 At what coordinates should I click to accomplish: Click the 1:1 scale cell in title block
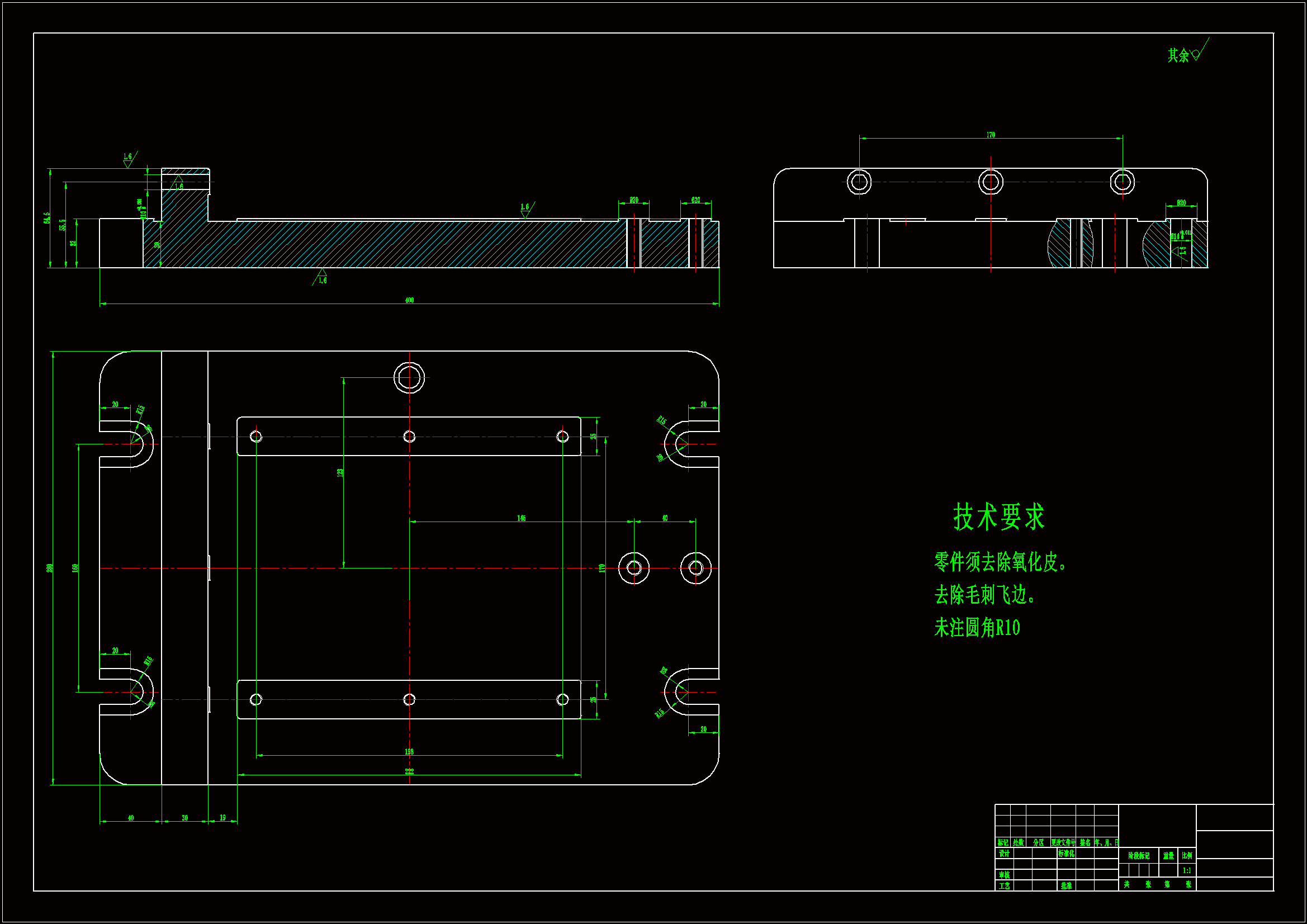[x=1186, y=870]
